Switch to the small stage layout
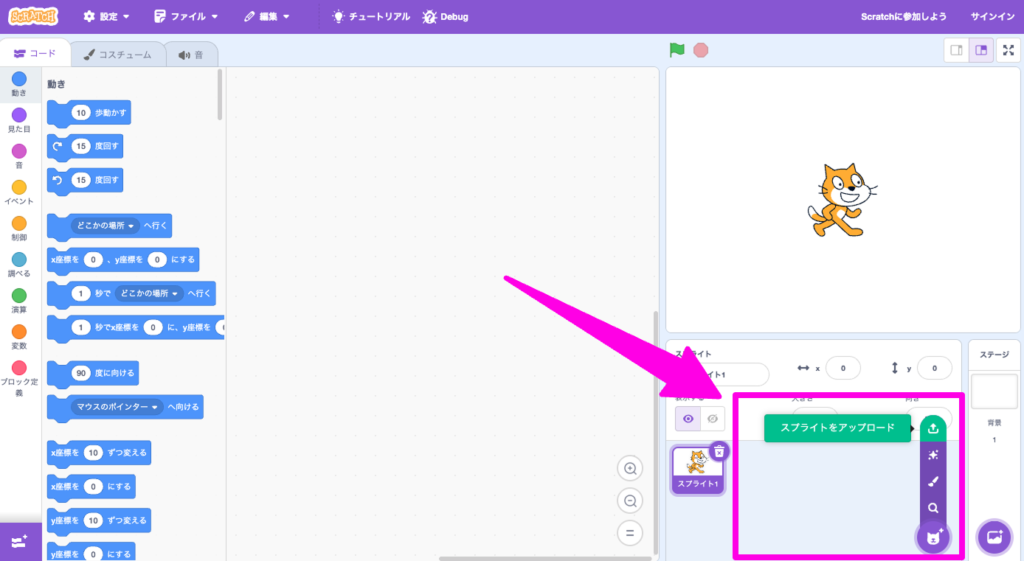The width and height of the screenshot is (1024, 561). pos(956,50)
